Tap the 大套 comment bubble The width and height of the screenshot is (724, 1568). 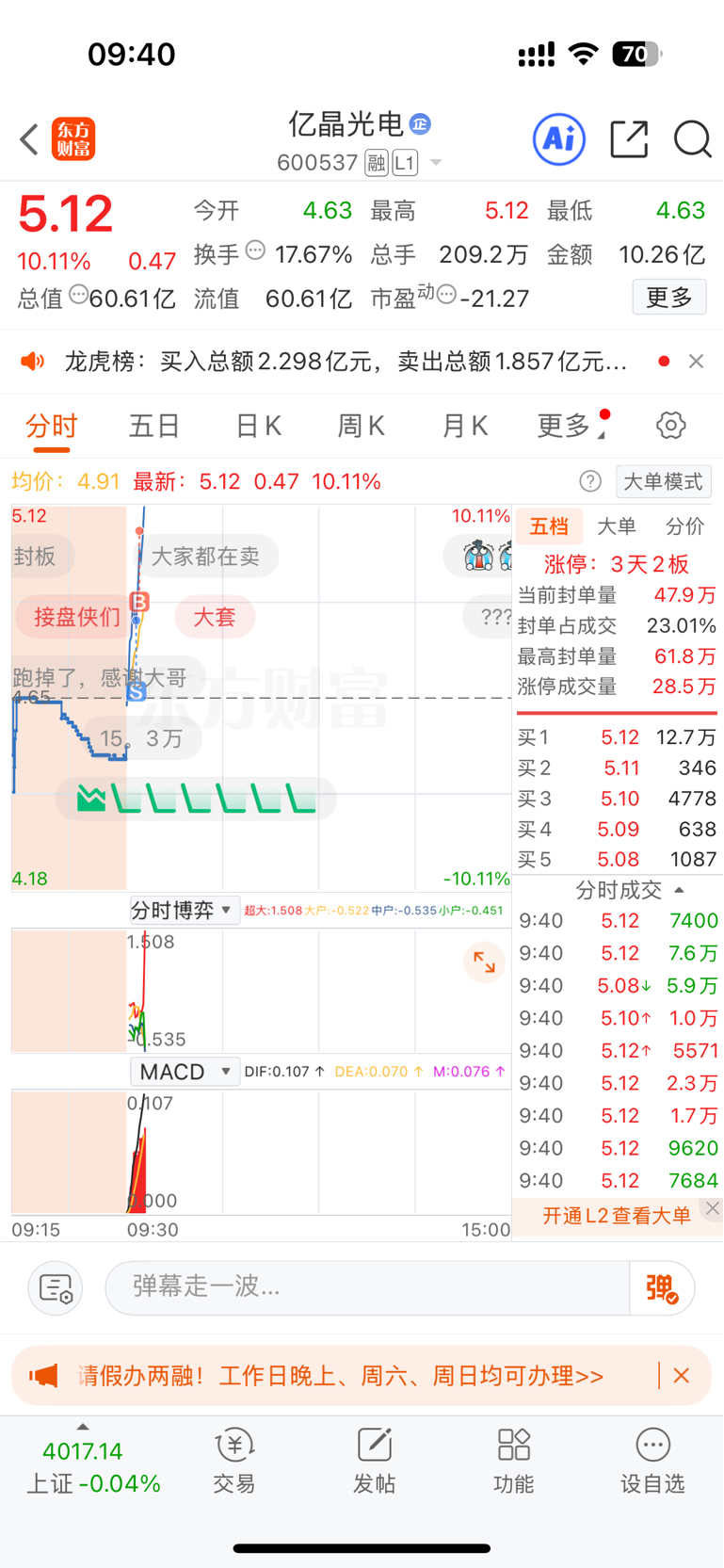[x=215, y=617]
